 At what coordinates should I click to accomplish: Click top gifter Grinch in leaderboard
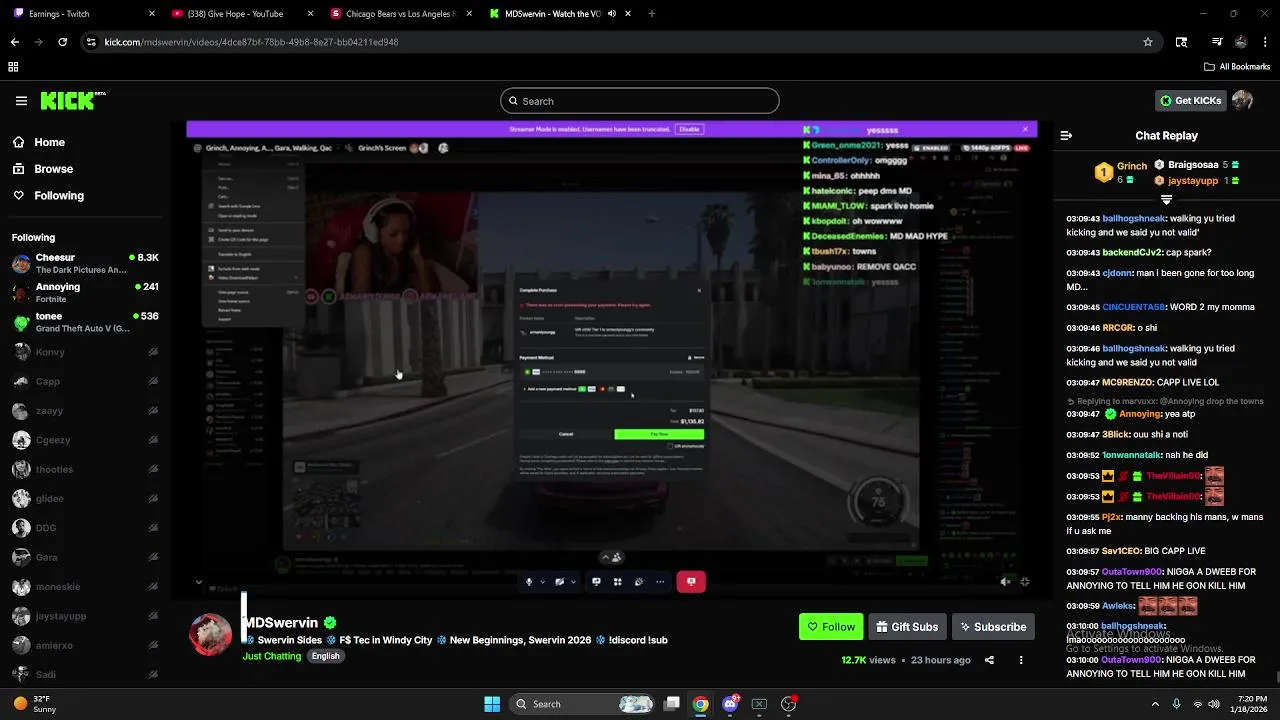pyautogui.click(x=1132, y=166)
